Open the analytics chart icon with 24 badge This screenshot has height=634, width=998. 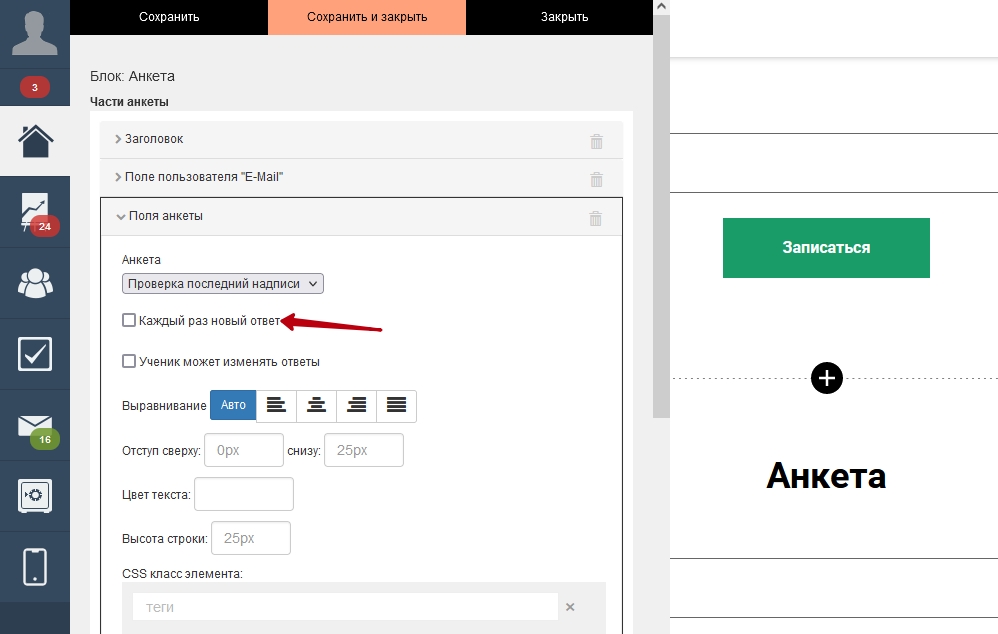[x=35, y=212]
